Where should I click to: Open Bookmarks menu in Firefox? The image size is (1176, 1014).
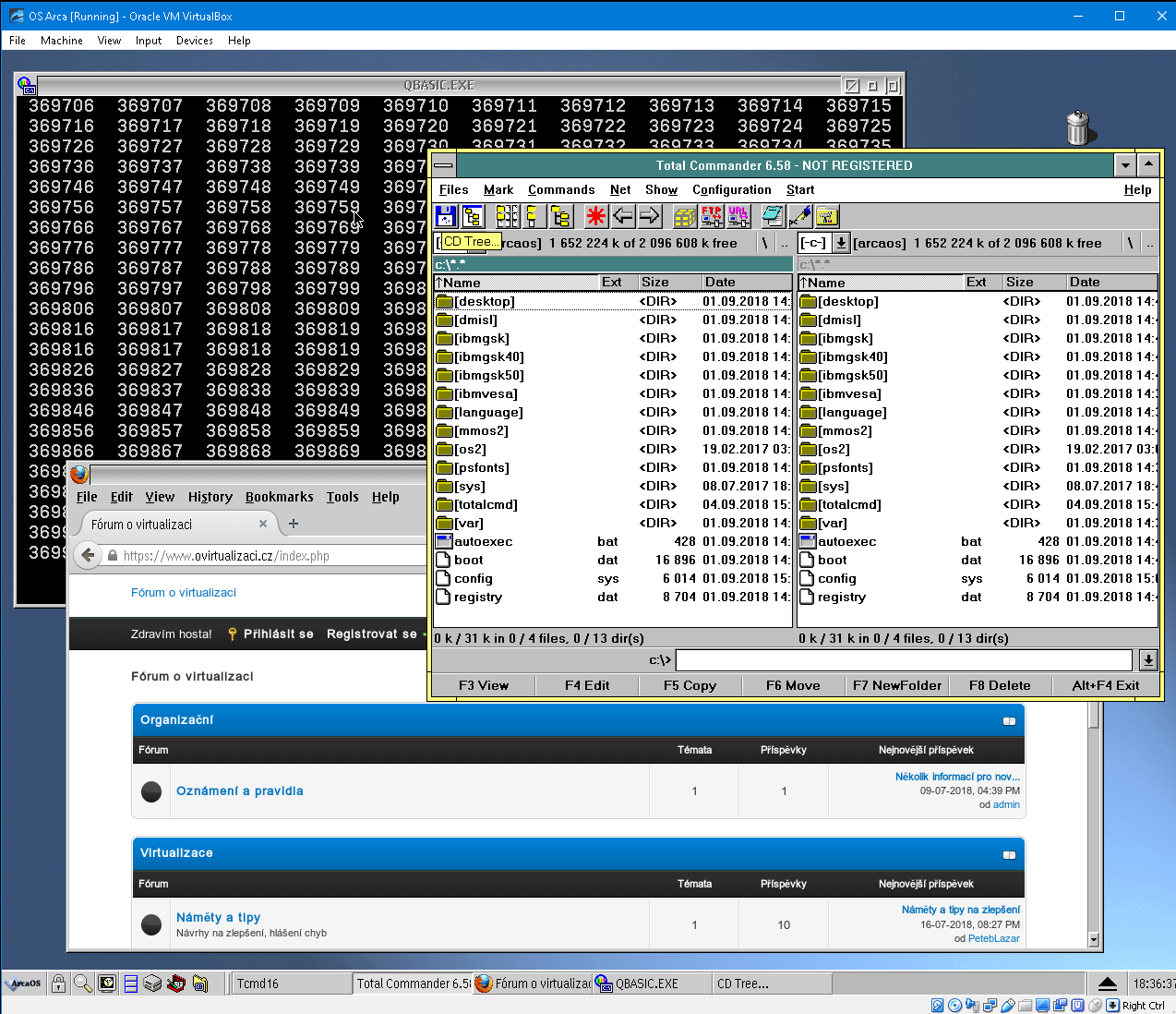(280, 497)
